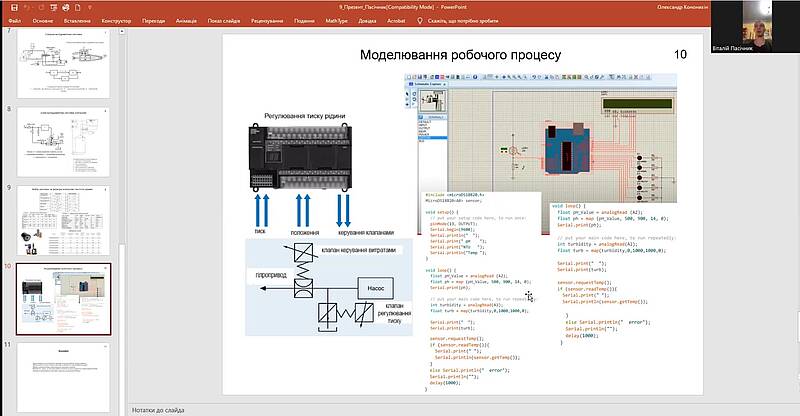
Task: Click the left code block with setup function
Action: 480,291
